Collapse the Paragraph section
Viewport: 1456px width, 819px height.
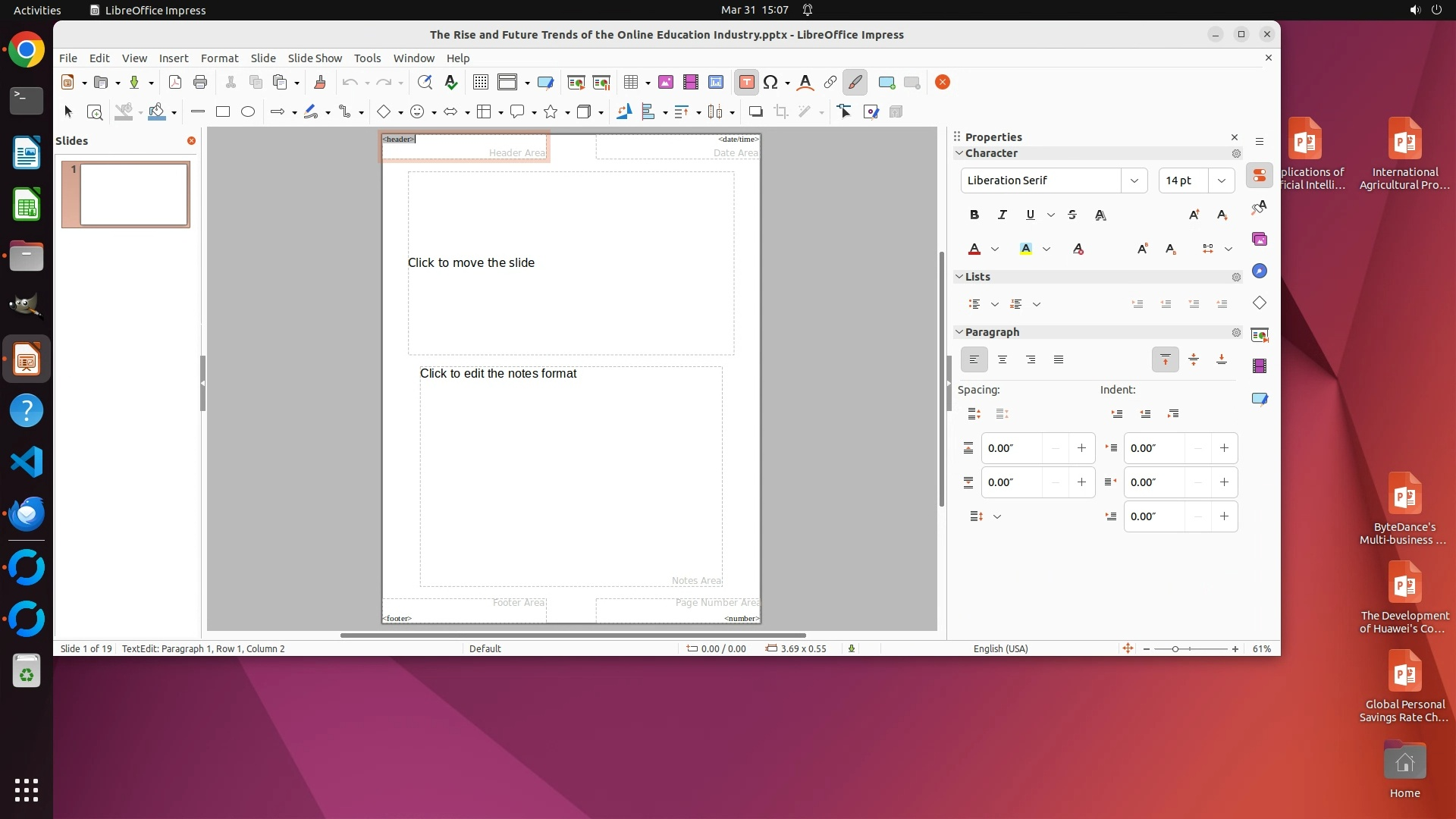[x=959, y=332]
